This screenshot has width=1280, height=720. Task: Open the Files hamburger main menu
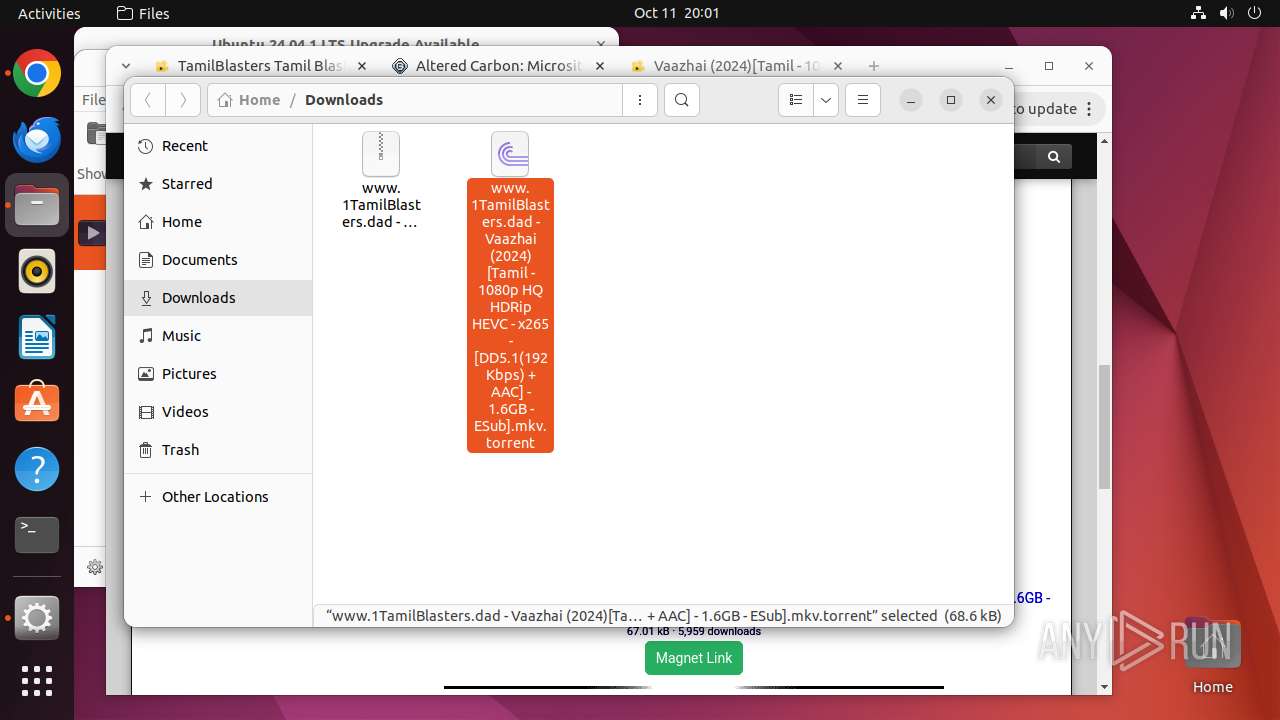pyautogui.click(x=863, y=100)
